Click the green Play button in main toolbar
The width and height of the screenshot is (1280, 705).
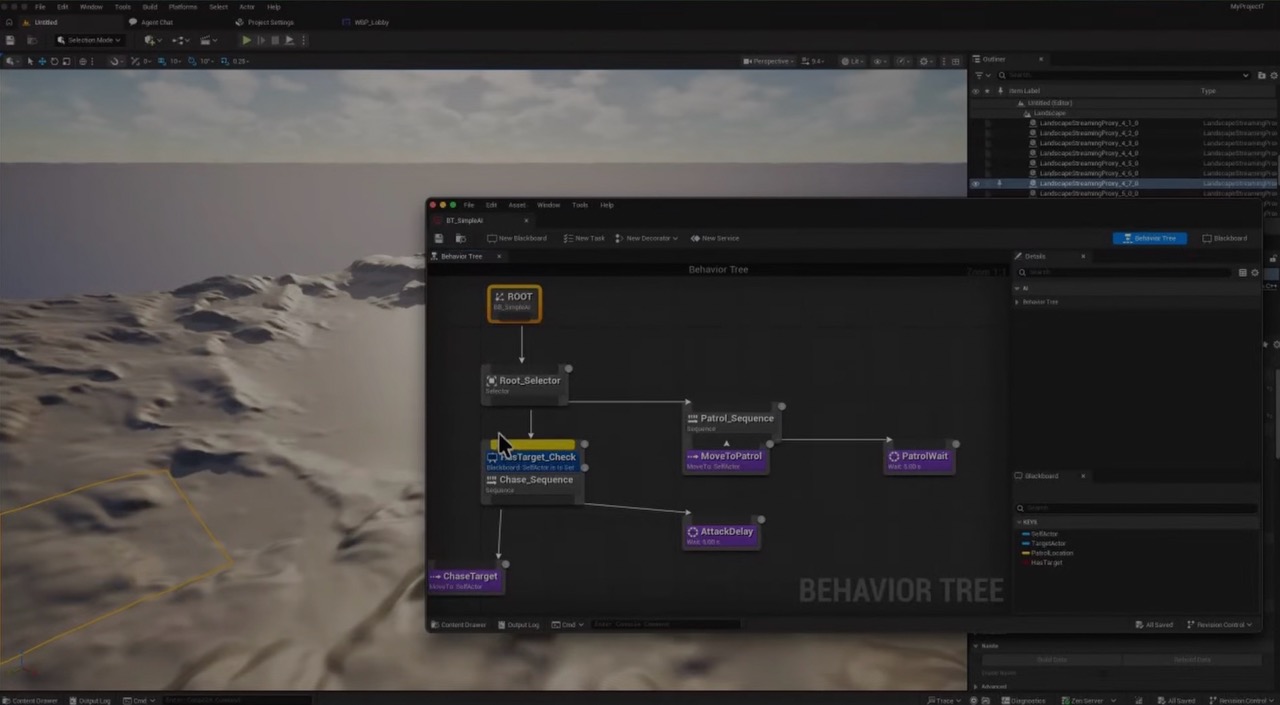(x=247, y=40)
